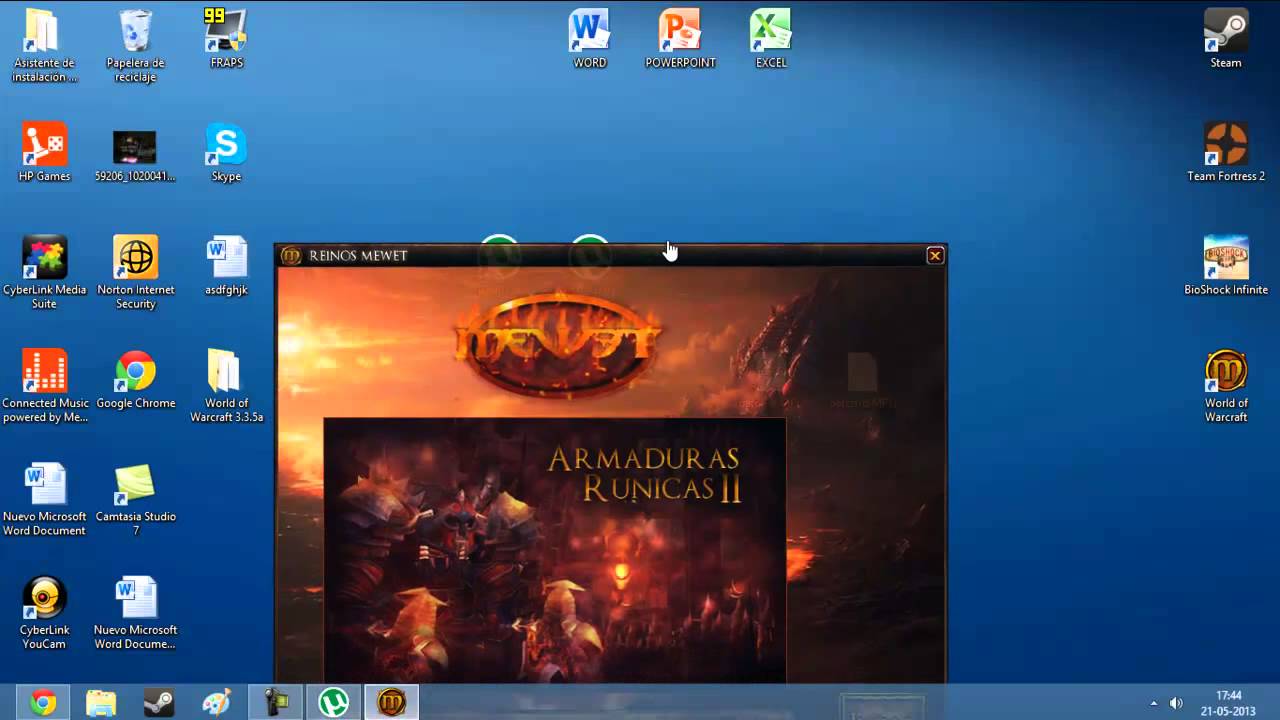Show hidden system tray icons

(x=1153, y=703)
